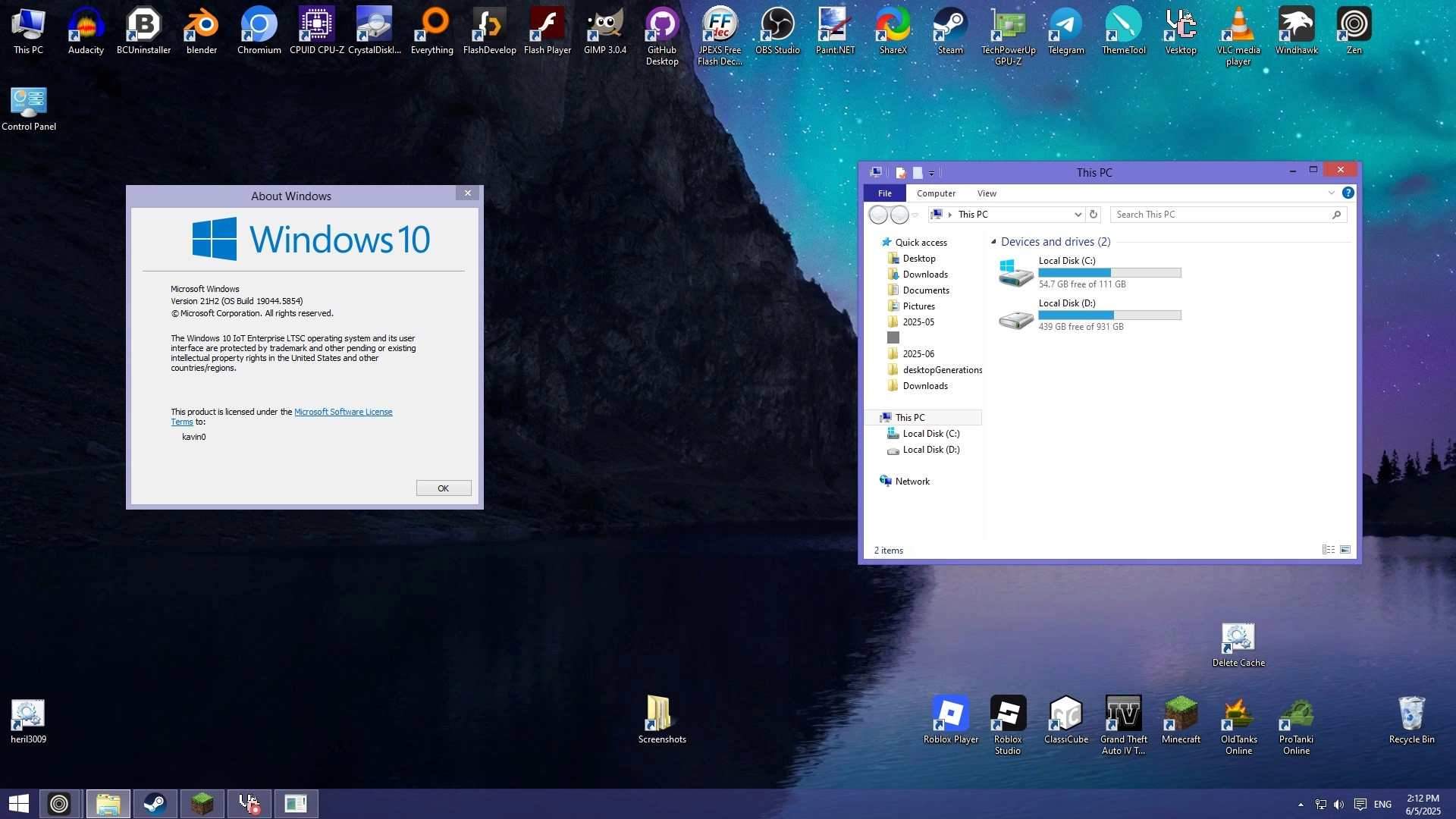The height and width of the screenshot is (819, 1456).
Task: Open the blender desktop icon
Action: (x=202, y=31)
